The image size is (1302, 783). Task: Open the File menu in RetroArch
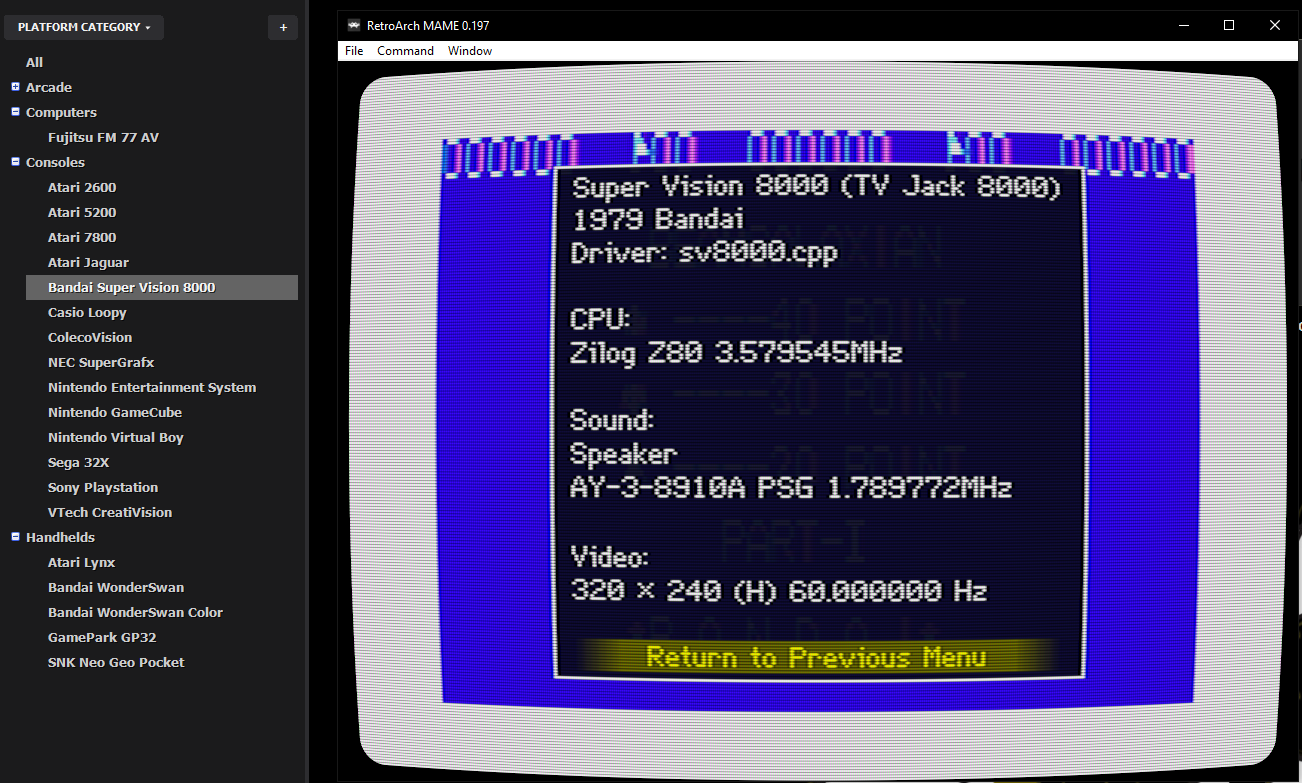click(354, 51)
